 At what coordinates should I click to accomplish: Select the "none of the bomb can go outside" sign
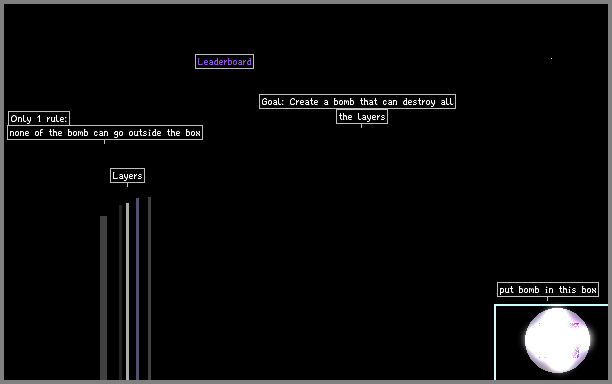tap(105, 133)
